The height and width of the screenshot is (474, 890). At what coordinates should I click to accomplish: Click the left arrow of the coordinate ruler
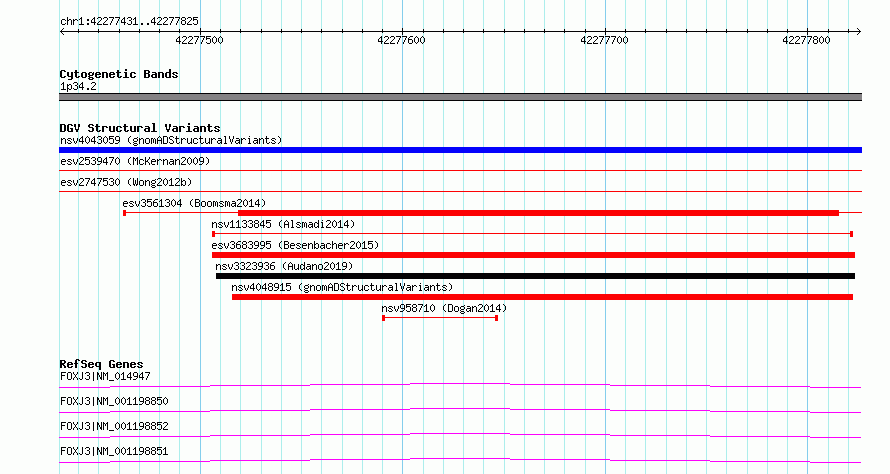(x=62, y=32)
